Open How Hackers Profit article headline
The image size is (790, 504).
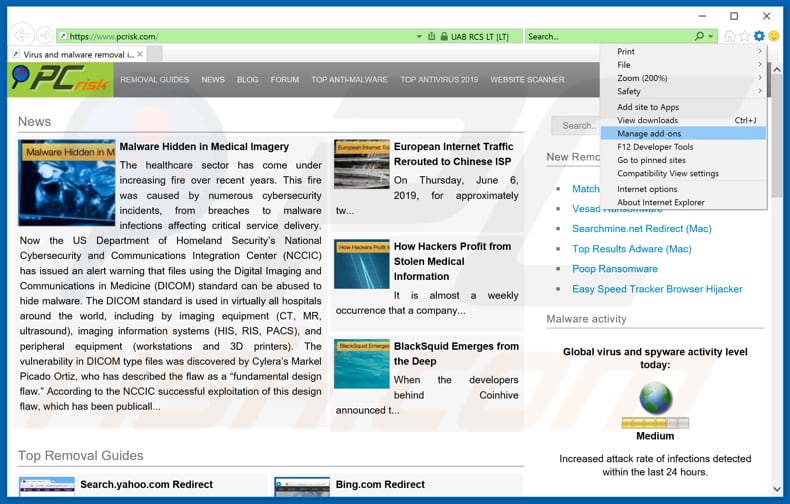pyautogui.click(x=452, y=261)
